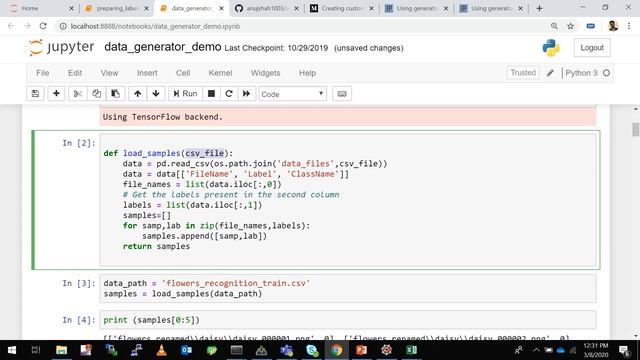Screen dimensions: 640x360
Task: Open the View menu
Action: click(109, 73)
